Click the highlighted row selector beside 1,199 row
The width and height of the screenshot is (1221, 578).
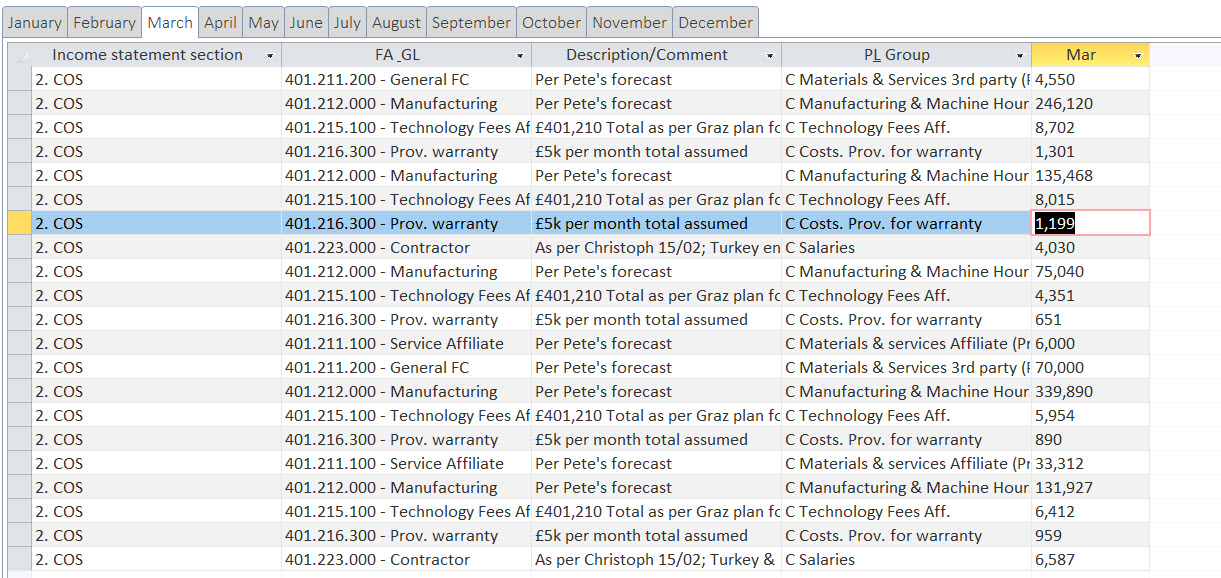(x=19, y=223)
